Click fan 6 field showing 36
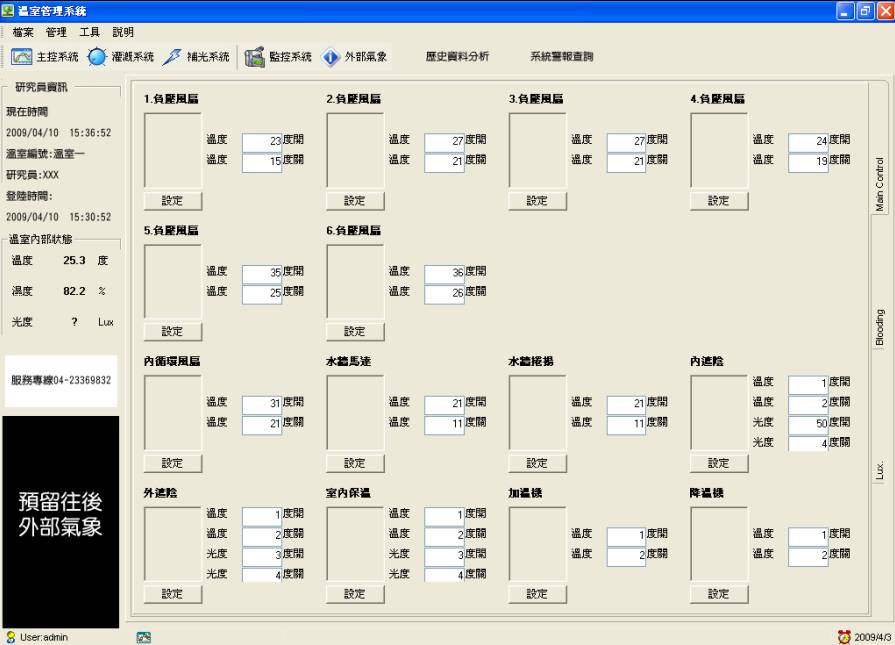This screenshot has width=895, height=645. [445, 274]
